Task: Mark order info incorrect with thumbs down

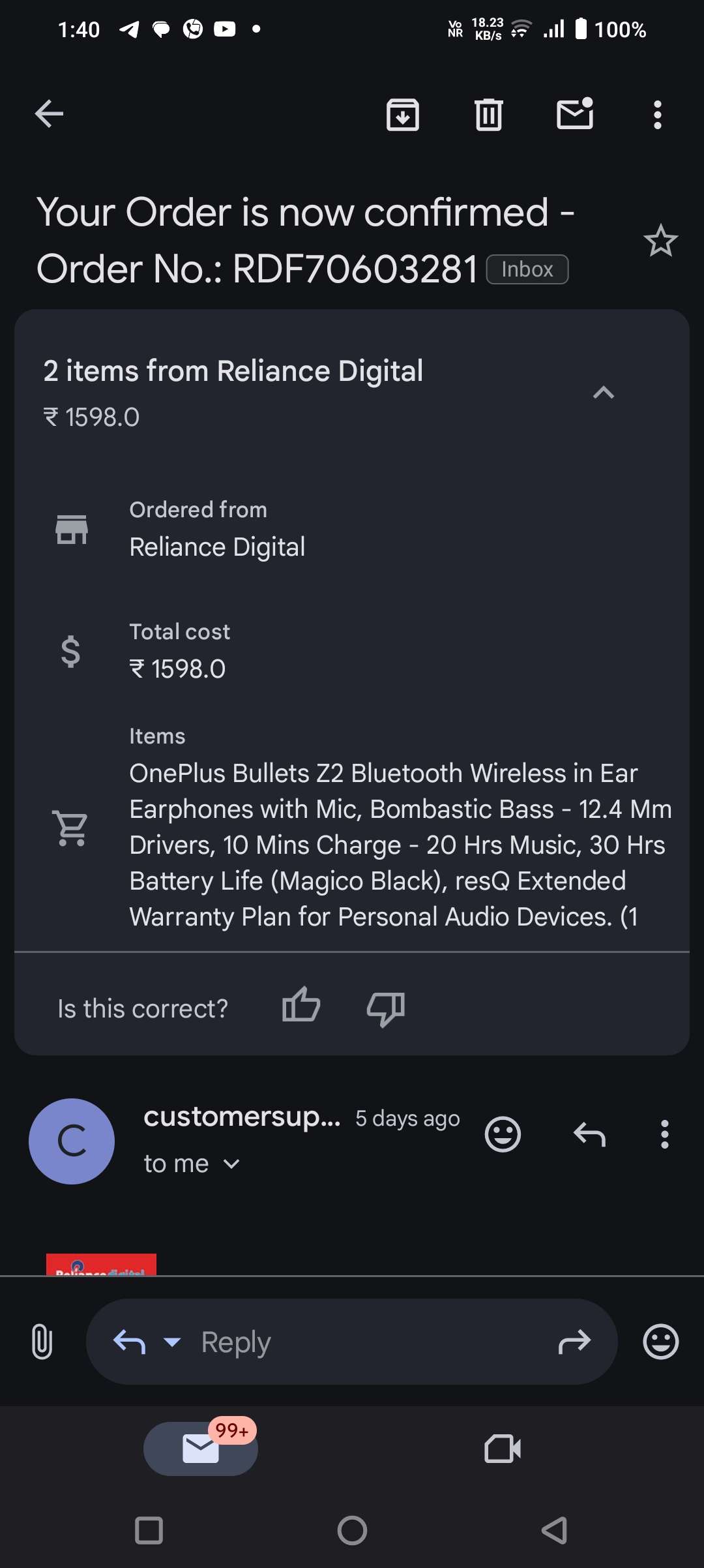Action: pos(386,1008)
